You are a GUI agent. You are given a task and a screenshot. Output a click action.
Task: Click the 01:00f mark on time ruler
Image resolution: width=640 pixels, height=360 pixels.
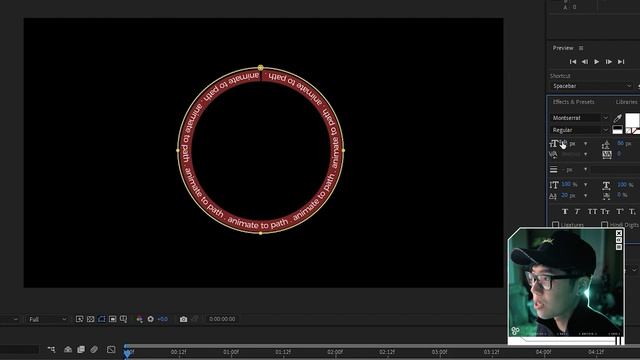pyautogui.click(x=231, y=351)
